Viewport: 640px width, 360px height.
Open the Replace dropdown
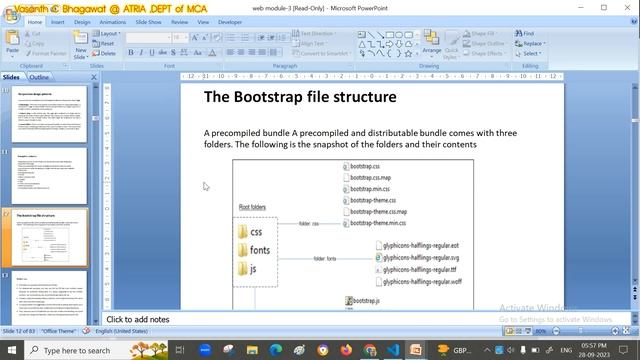(x=530, y=43)
